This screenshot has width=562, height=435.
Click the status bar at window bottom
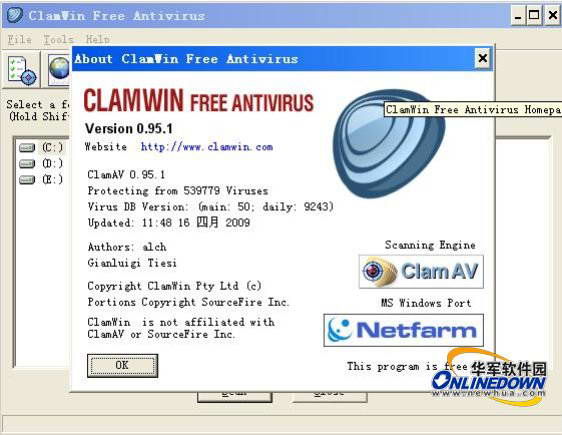pyautogui.click(x=281, y=424)
